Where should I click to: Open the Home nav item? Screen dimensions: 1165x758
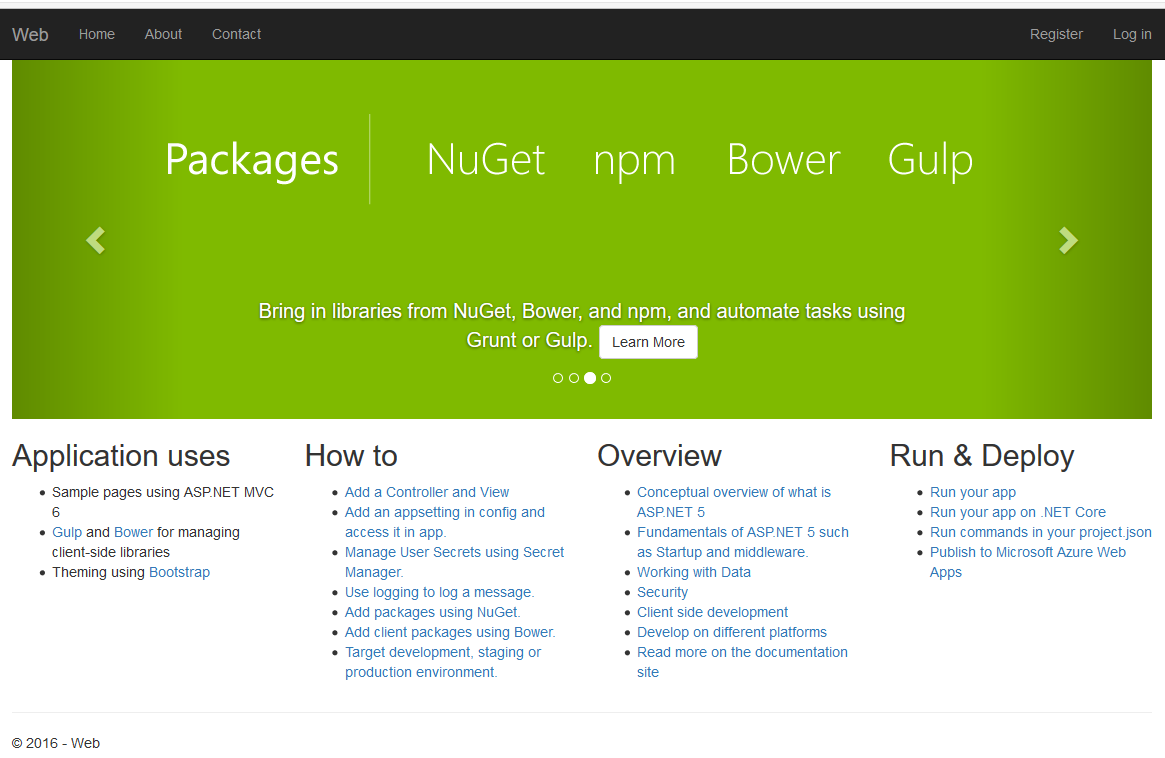pos(97,34)
